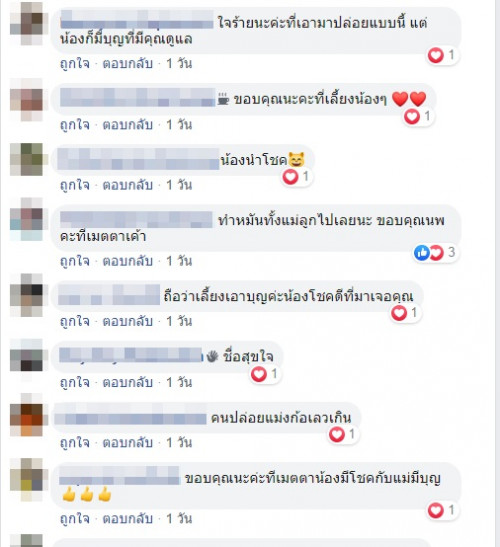Click heart reaction on thumbs-up emoji comment

[443, 511]
